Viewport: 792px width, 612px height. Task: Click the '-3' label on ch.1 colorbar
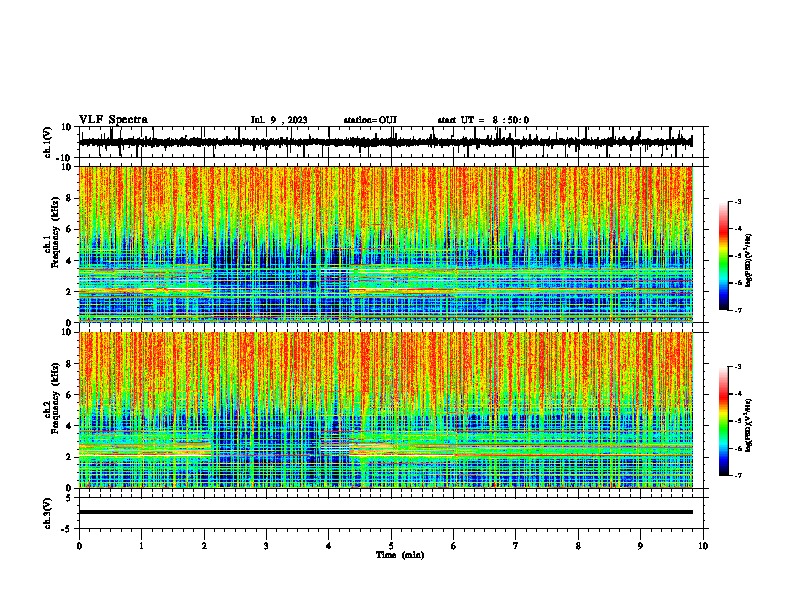738,201
